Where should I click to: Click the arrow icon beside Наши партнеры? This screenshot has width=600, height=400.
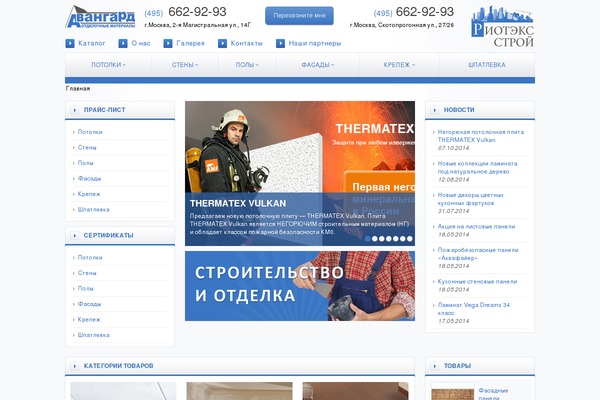[280, 44]
